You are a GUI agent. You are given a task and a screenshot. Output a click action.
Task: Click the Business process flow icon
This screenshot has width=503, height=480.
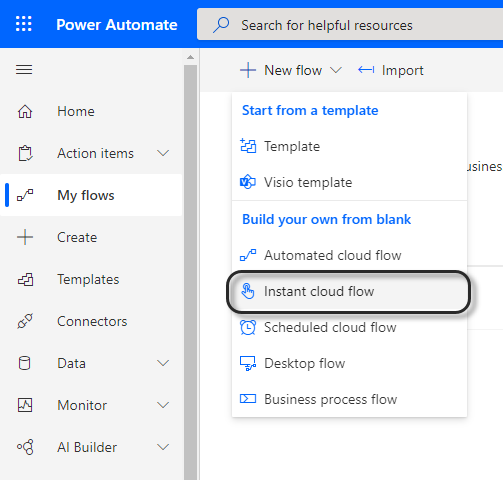[x=248, y=399]
